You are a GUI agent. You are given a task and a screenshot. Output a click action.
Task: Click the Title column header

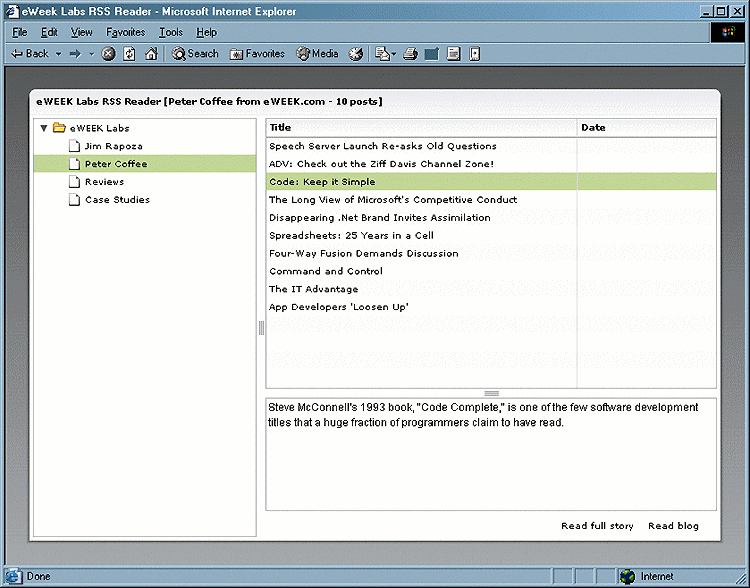(421, 128)
